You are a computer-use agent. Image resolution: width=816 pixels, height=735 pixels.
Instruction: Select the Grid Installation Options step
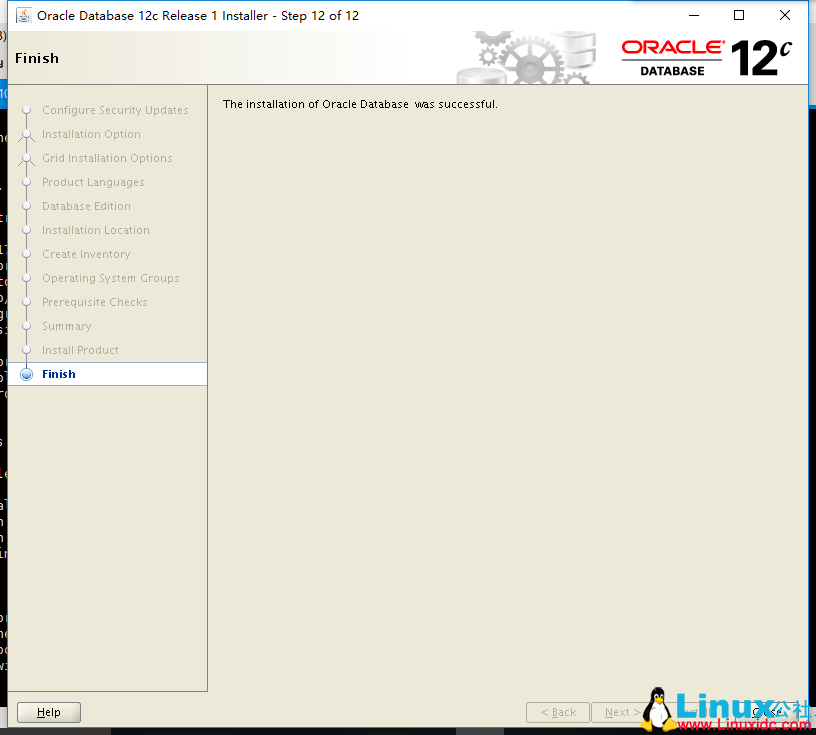[107, 158]
